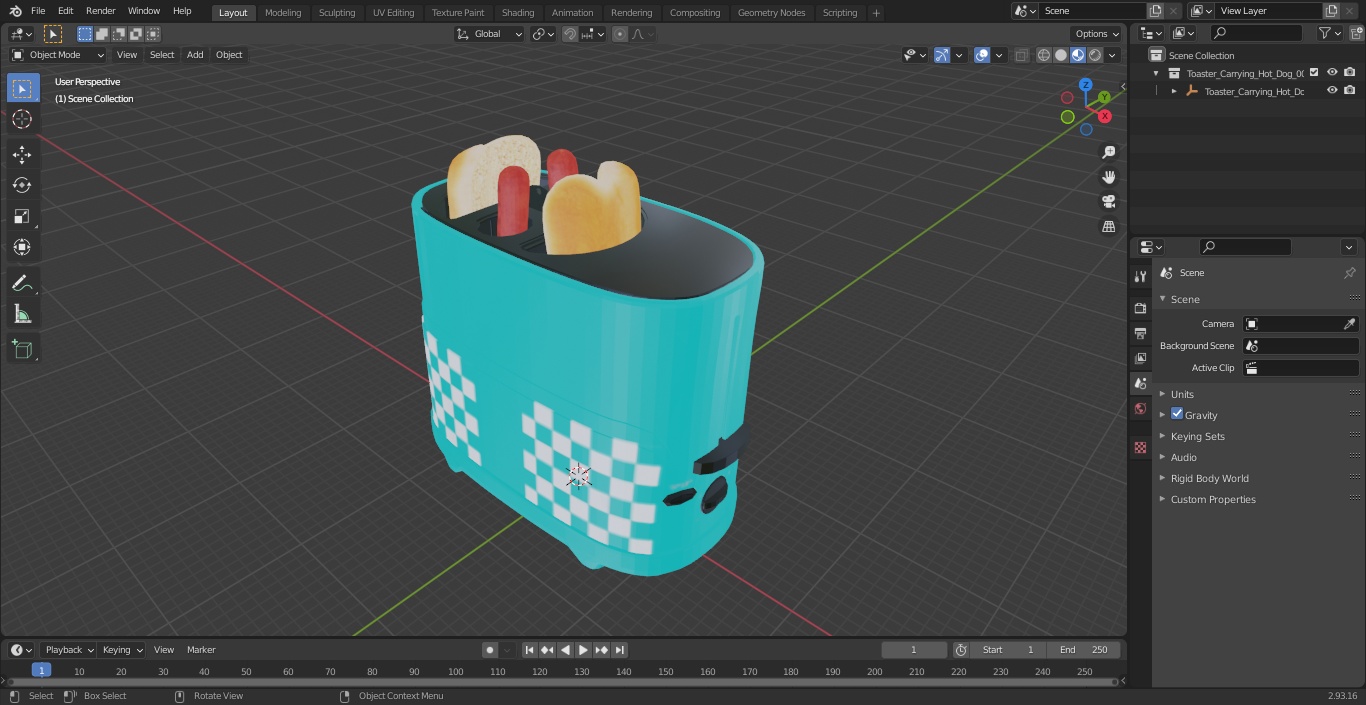Open the Render properties tab

click(1140, 308)
